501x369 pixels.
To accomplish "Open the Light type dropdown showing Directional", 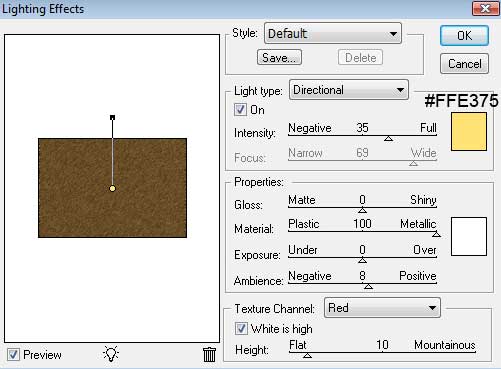I will (x=349, y=90).
